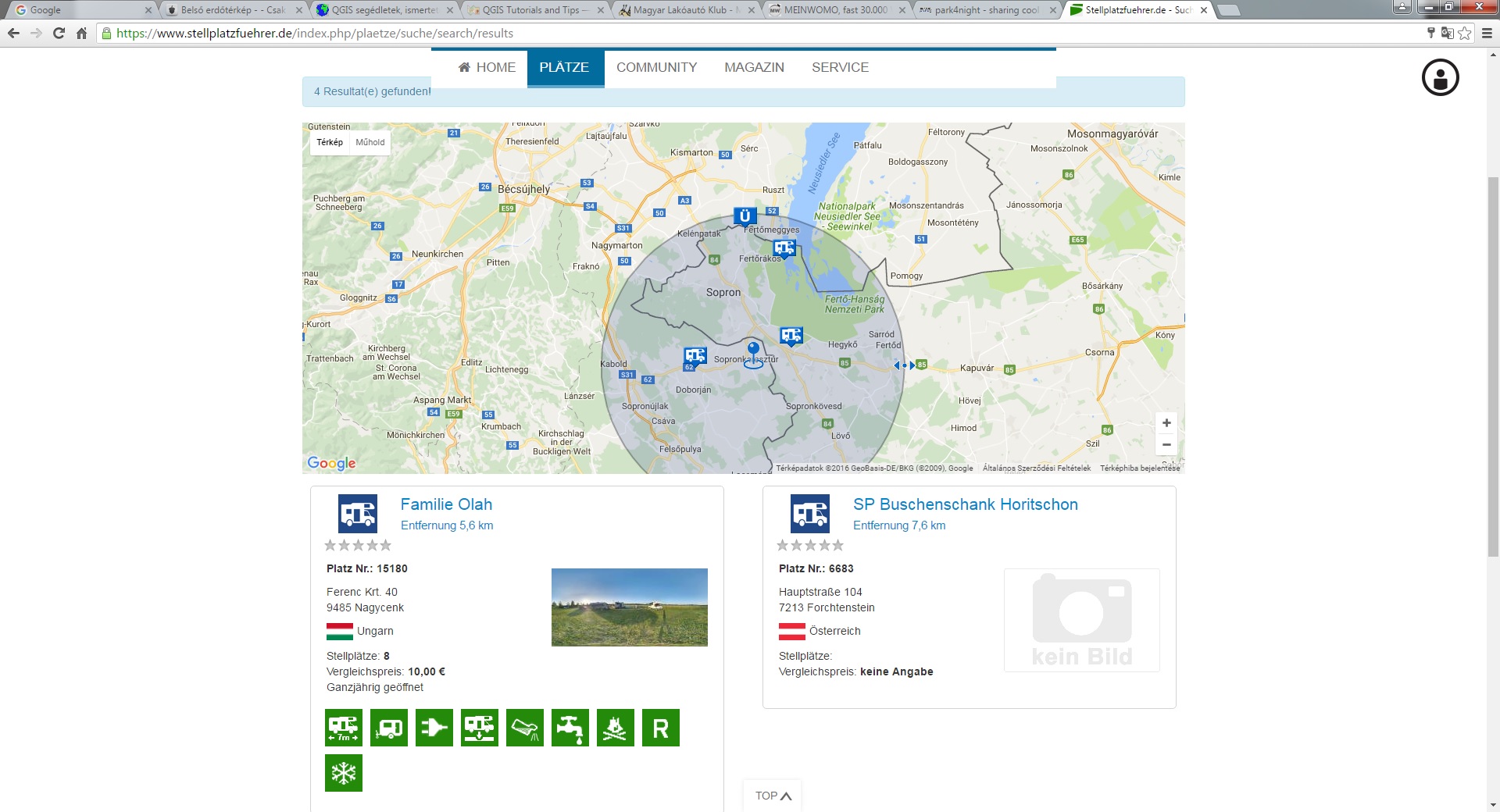Open the user profile circle icon
1500x812 pixels.
[x=1440, y=77]
